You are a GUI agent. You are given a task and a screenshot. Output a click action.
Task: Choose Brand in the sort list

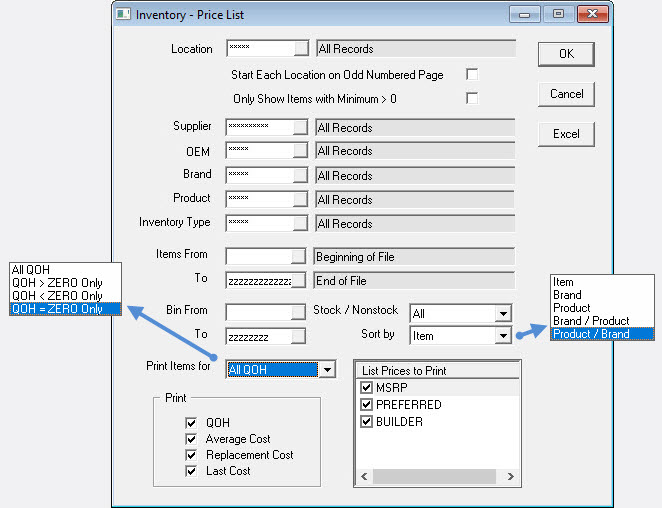(602, 295)
